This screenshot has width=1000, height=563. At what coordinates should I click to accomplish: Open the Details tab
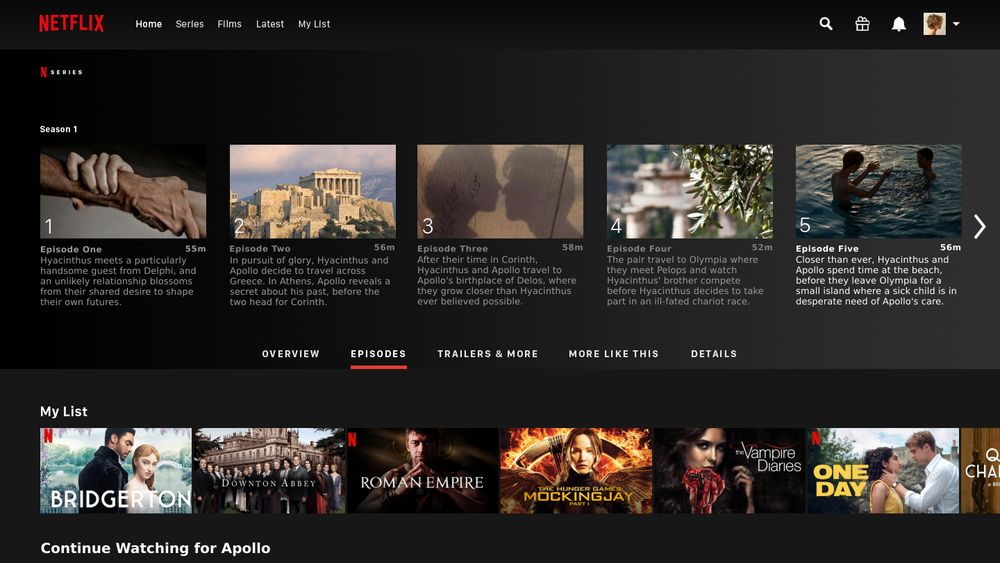tap(714, 354)
